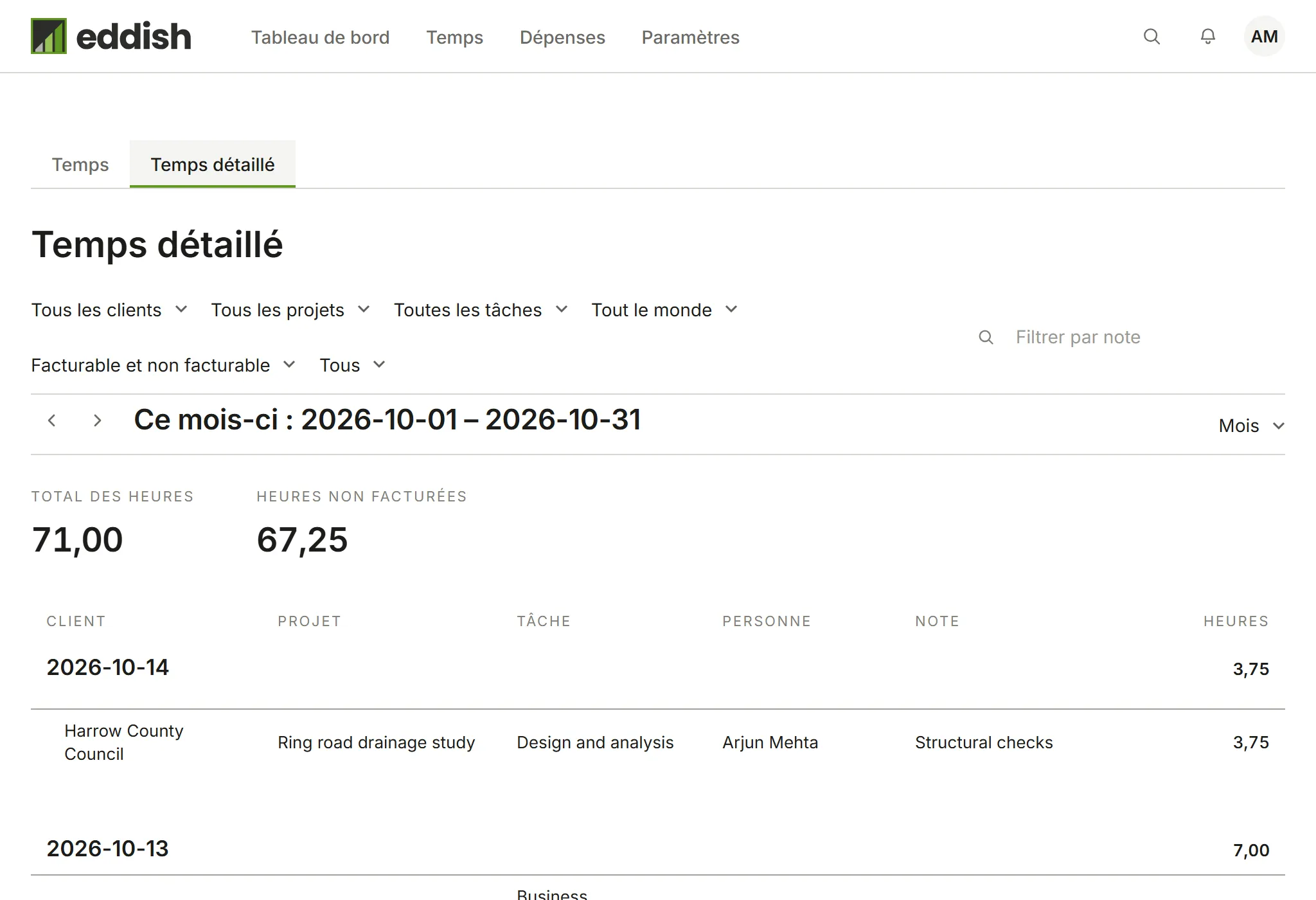Open Paramètres navigation item

click(x=691, y=37)
